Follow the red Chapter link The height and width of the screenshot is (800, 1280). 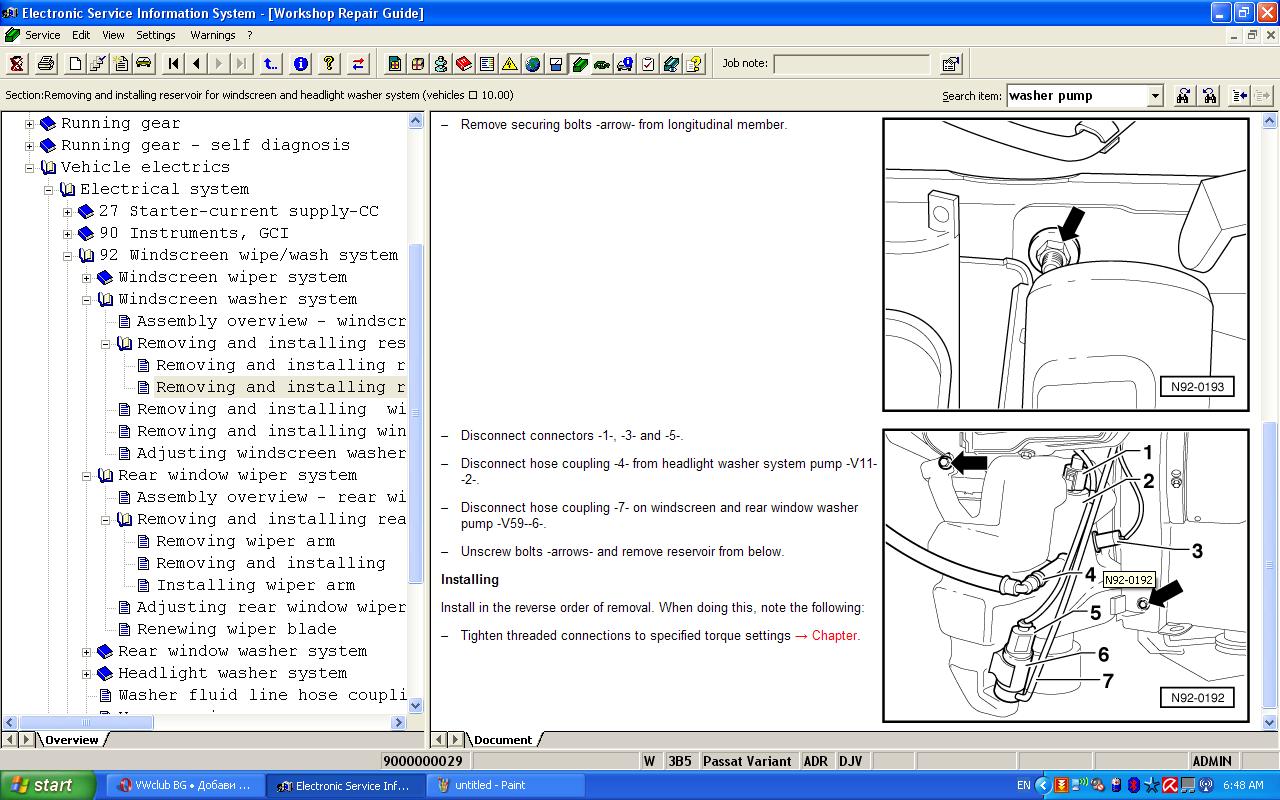[834, 636]
